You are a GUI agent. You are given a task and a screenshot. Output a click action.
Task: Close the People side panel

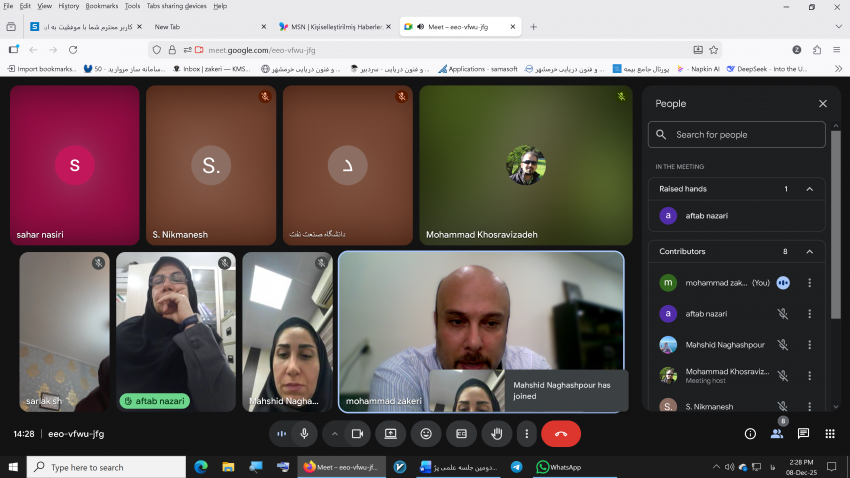[822, 103]
